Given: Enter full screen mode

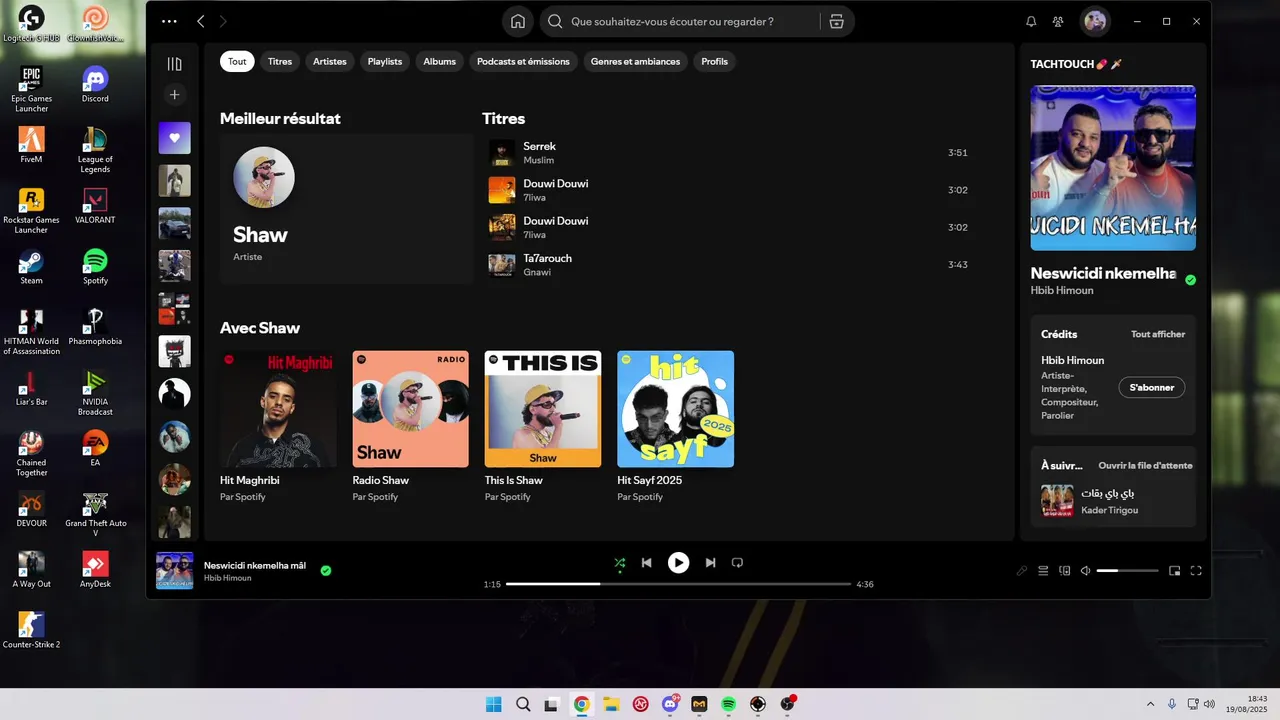Looking at the screenshot, I should [1196, 571].
